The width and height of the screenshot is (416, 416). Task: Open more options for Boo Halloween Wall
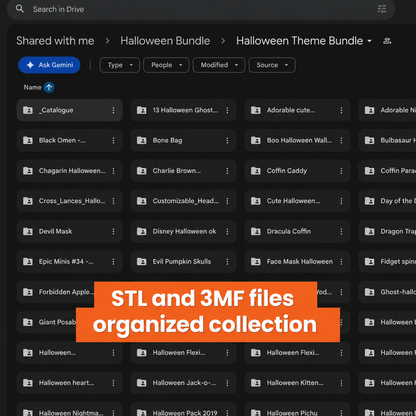coord(341,140)
